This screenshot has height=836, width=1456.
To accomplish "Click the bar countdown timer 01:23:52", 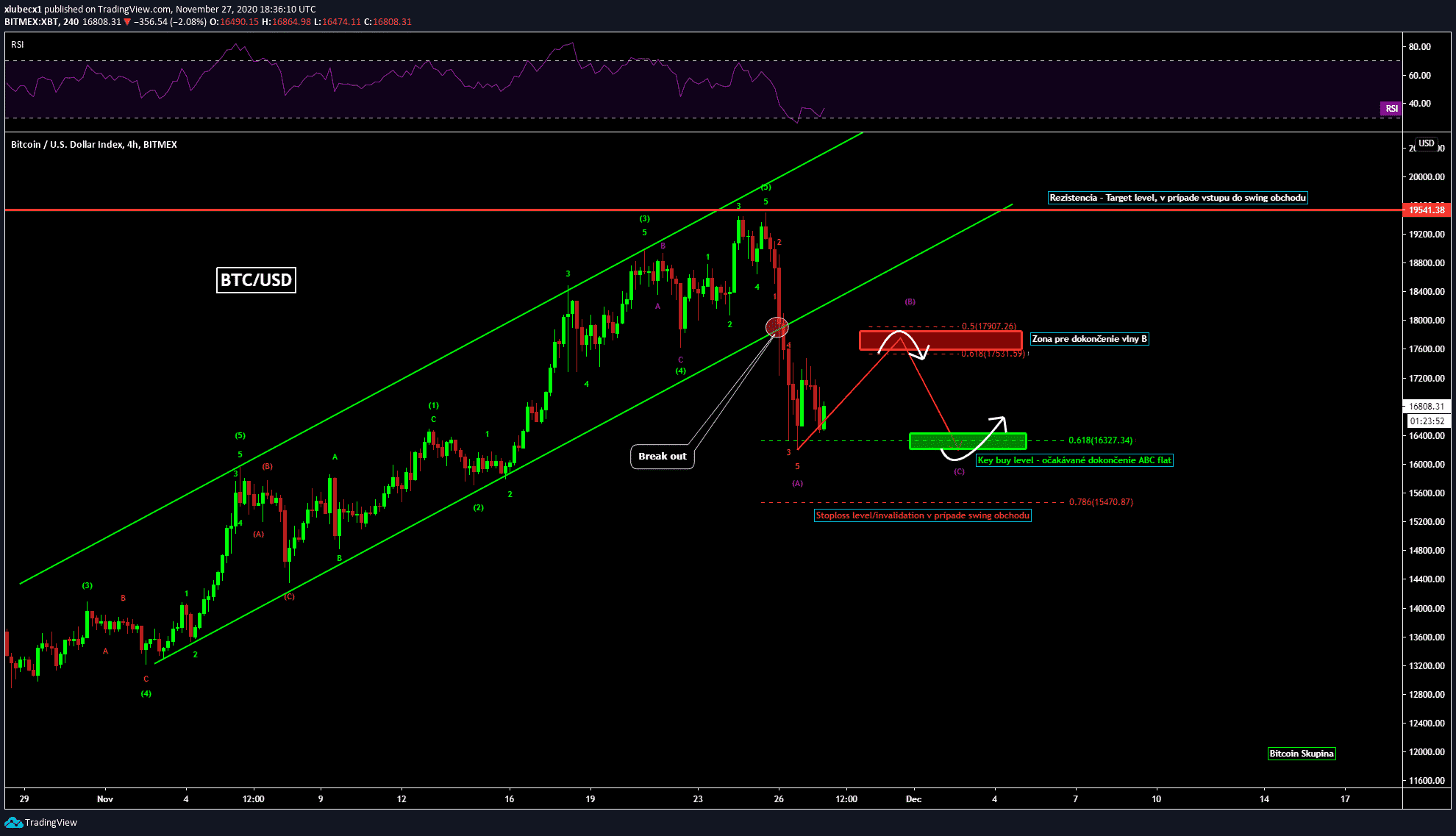I will (1427, 421).
